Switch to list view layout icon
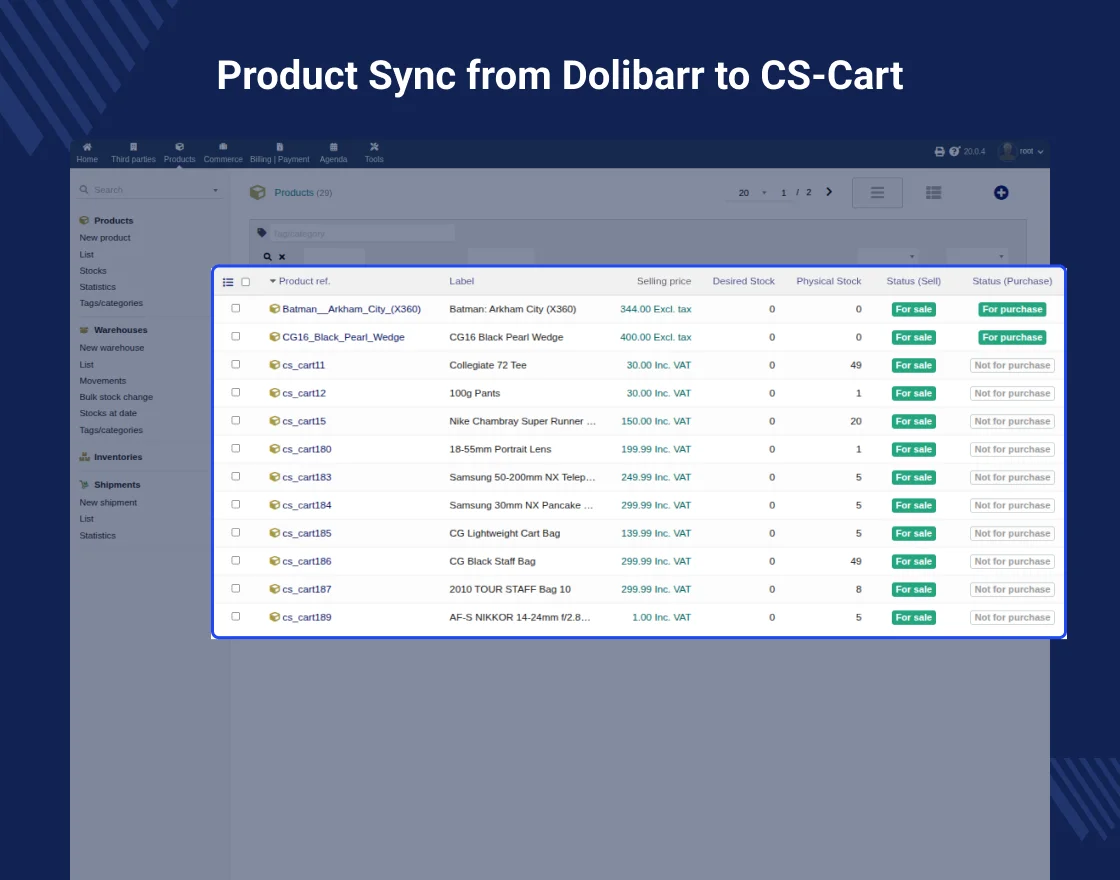The image size is (1120, 880). [877, 193]
